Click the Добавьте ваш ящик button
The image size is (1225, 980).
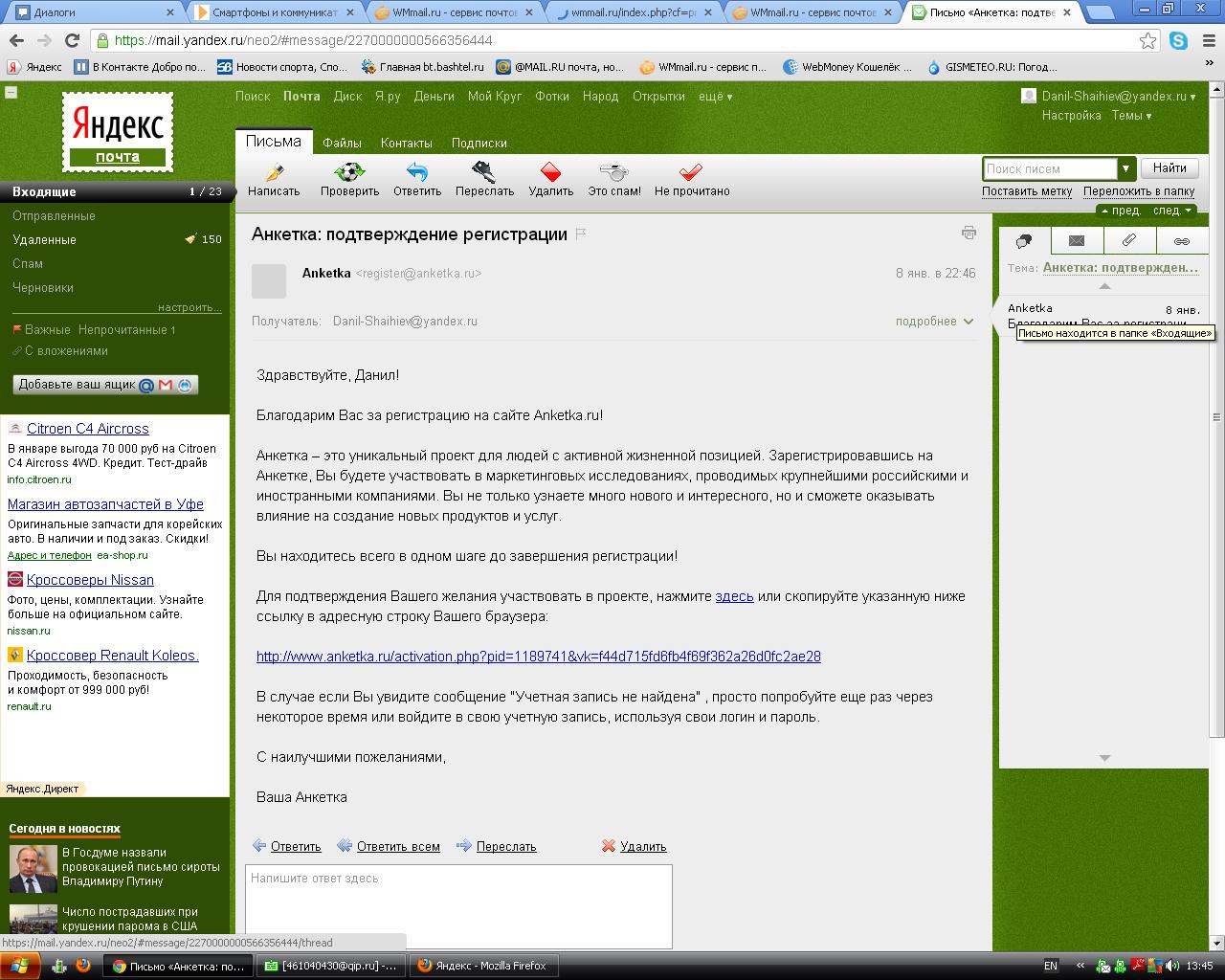click(x=105, y=385)
